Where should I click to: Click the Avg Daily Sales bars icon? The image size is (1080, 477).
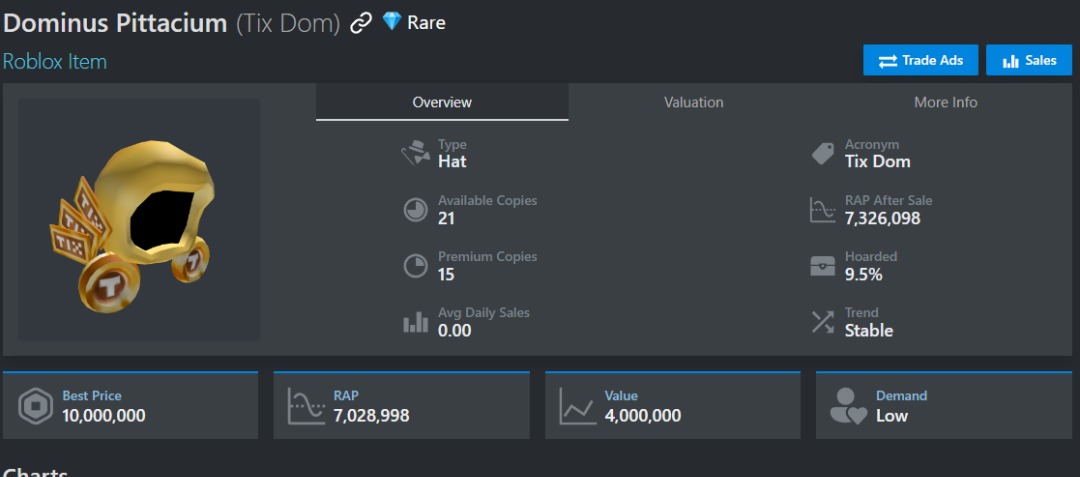(415, 322)
